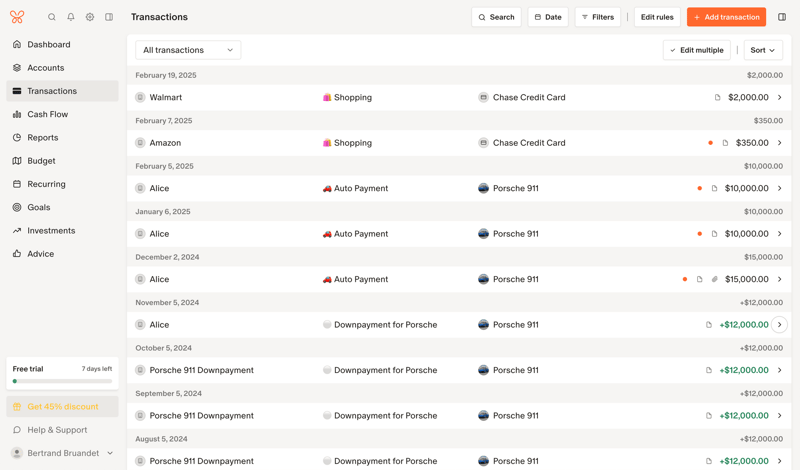This screenshot has height=470, width=800.
Task: Click the note icon on Walmart row
Action: (x=717, y=97)
